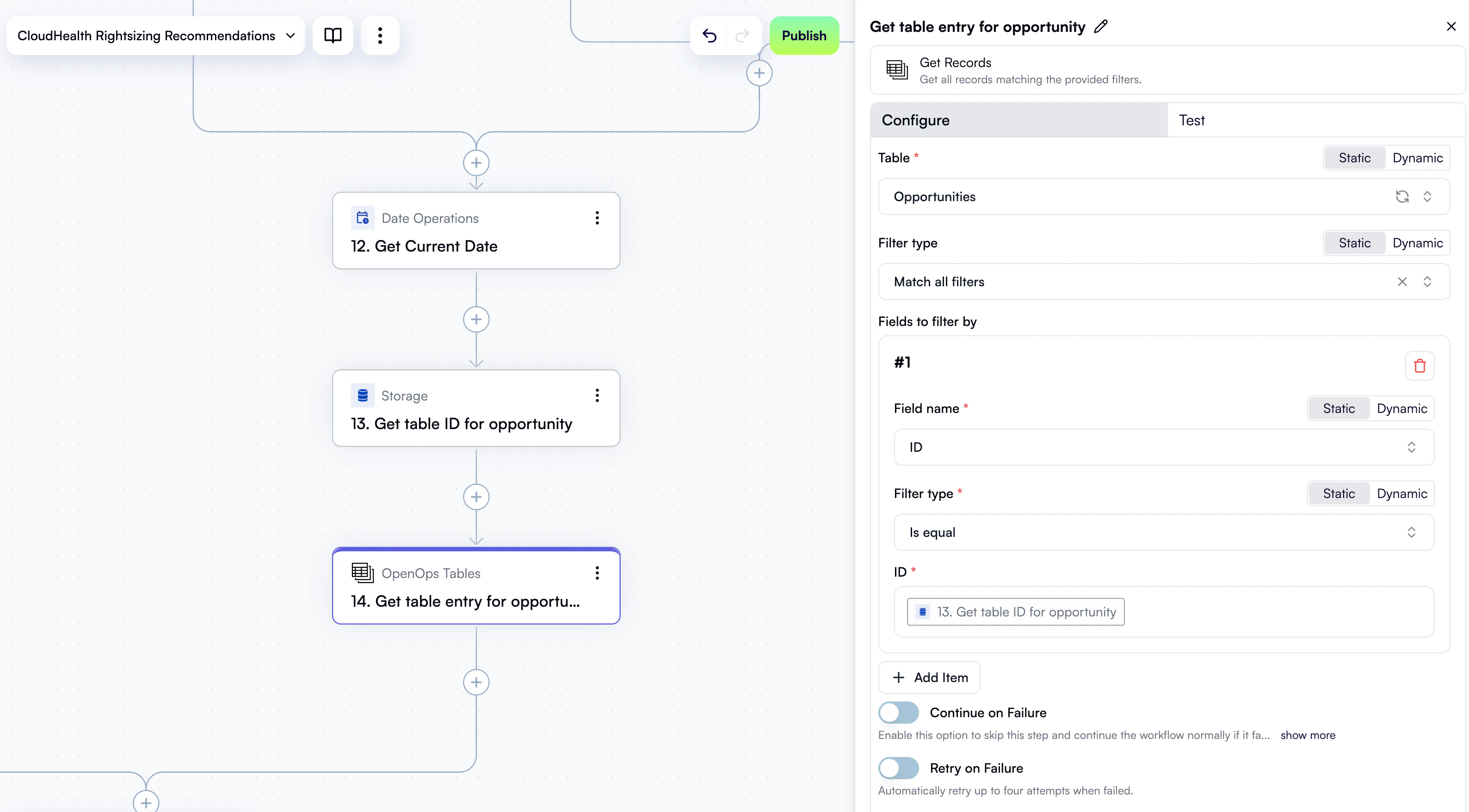The height and width of the screenshot is (812, 1469).
Task: Switch Table field to Dynamic mode
Action: [x=1417, y=158]
